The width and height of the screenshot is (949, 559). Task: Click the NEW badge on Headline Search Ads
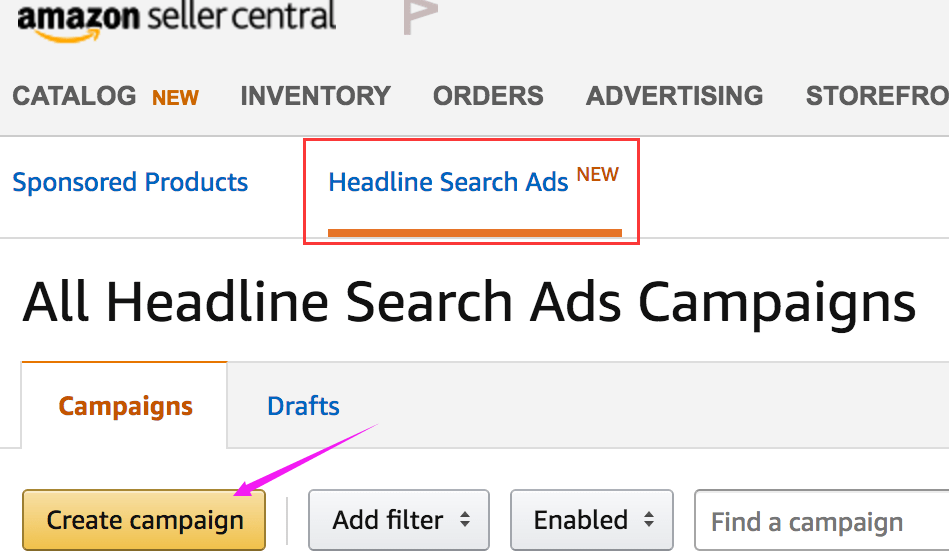click(x=598, y=175)
